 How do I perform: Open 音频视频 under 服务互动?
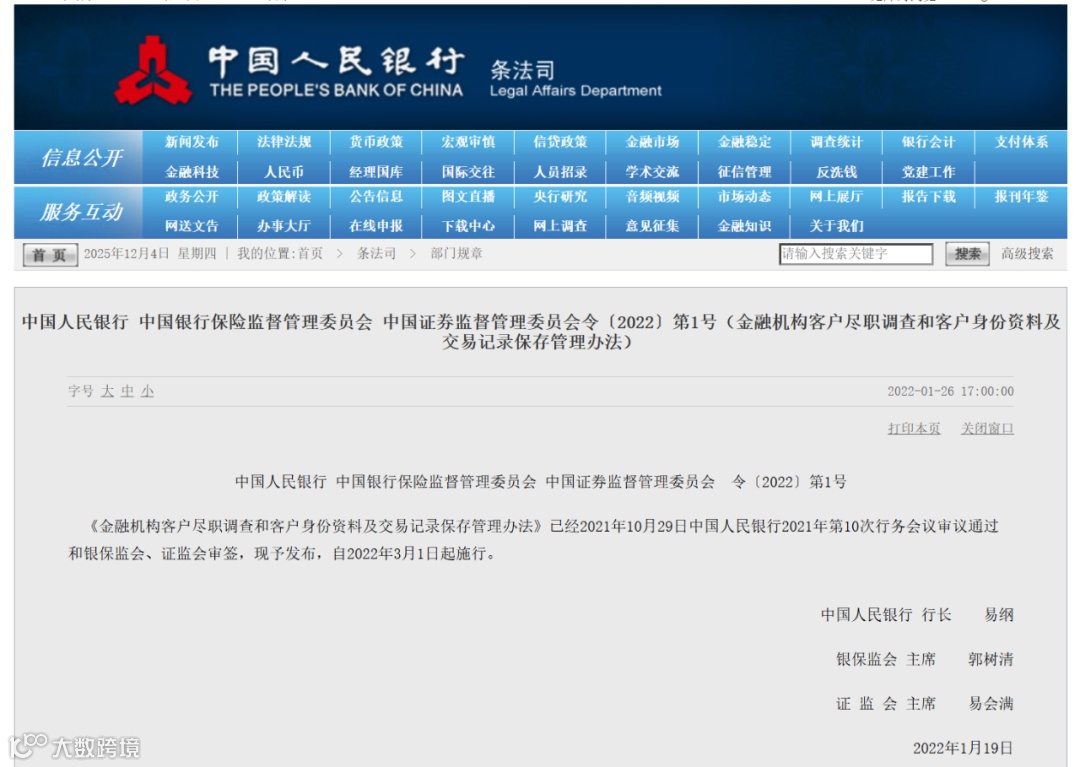coord(652,196)
